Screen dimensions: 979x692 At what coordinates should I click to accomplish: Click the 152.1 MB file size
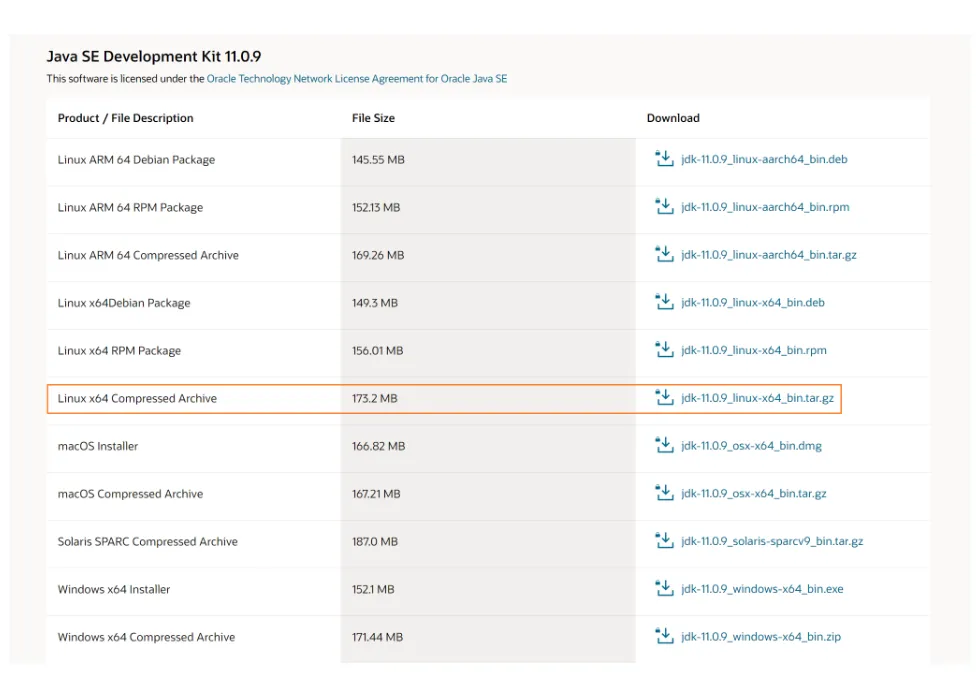tap(373, 590)
